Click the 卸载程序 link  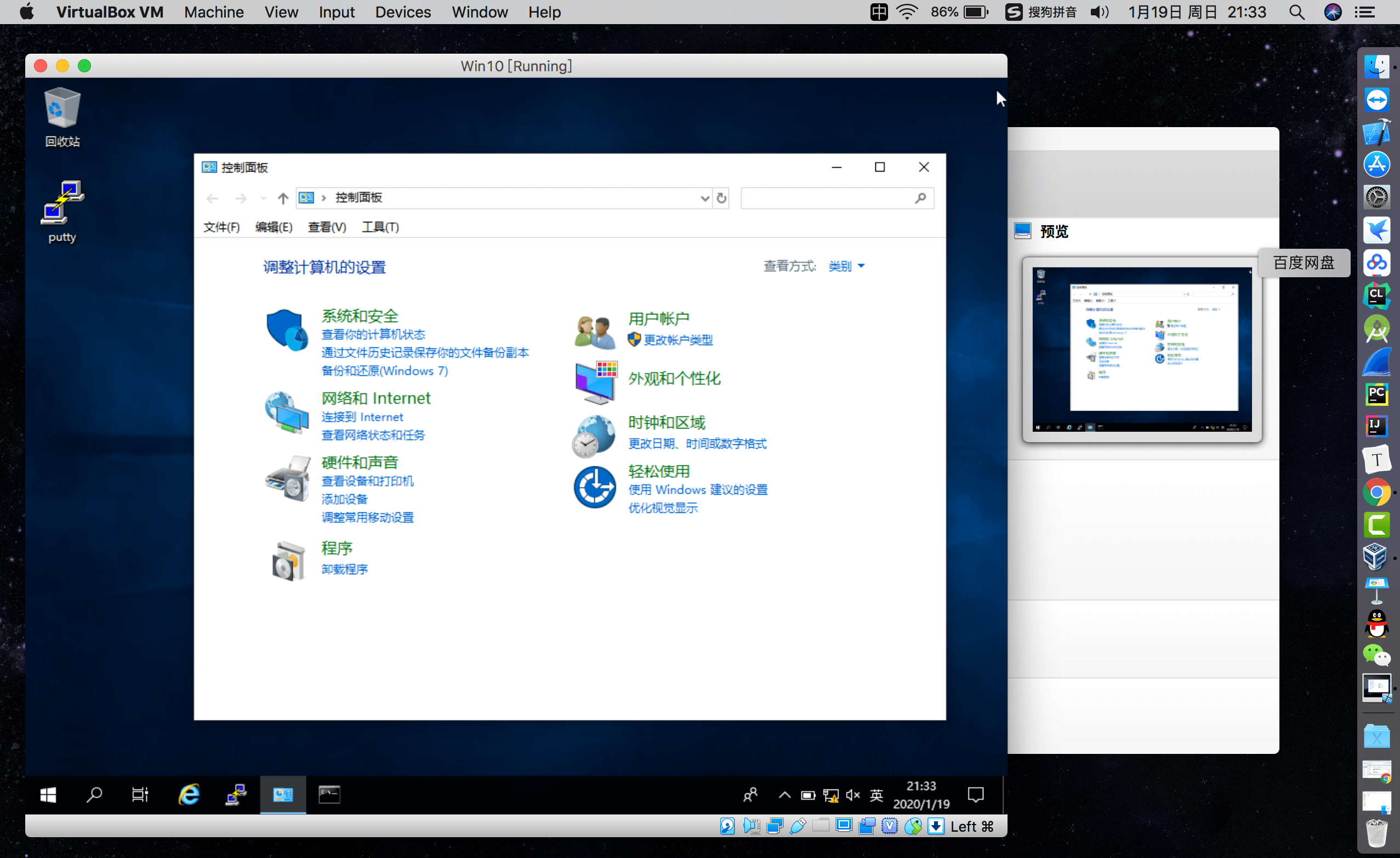344,569
